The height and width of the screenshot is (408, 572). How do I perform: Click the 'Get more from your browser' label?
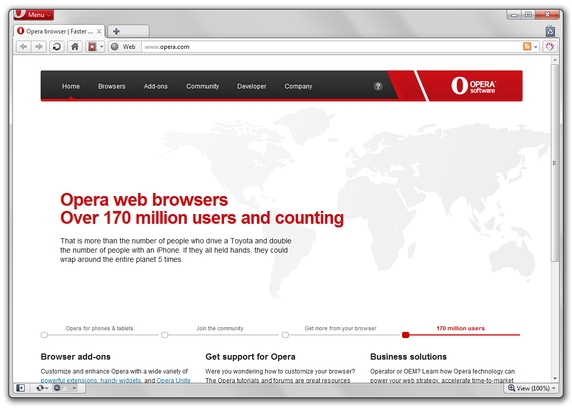pos(340,328)
